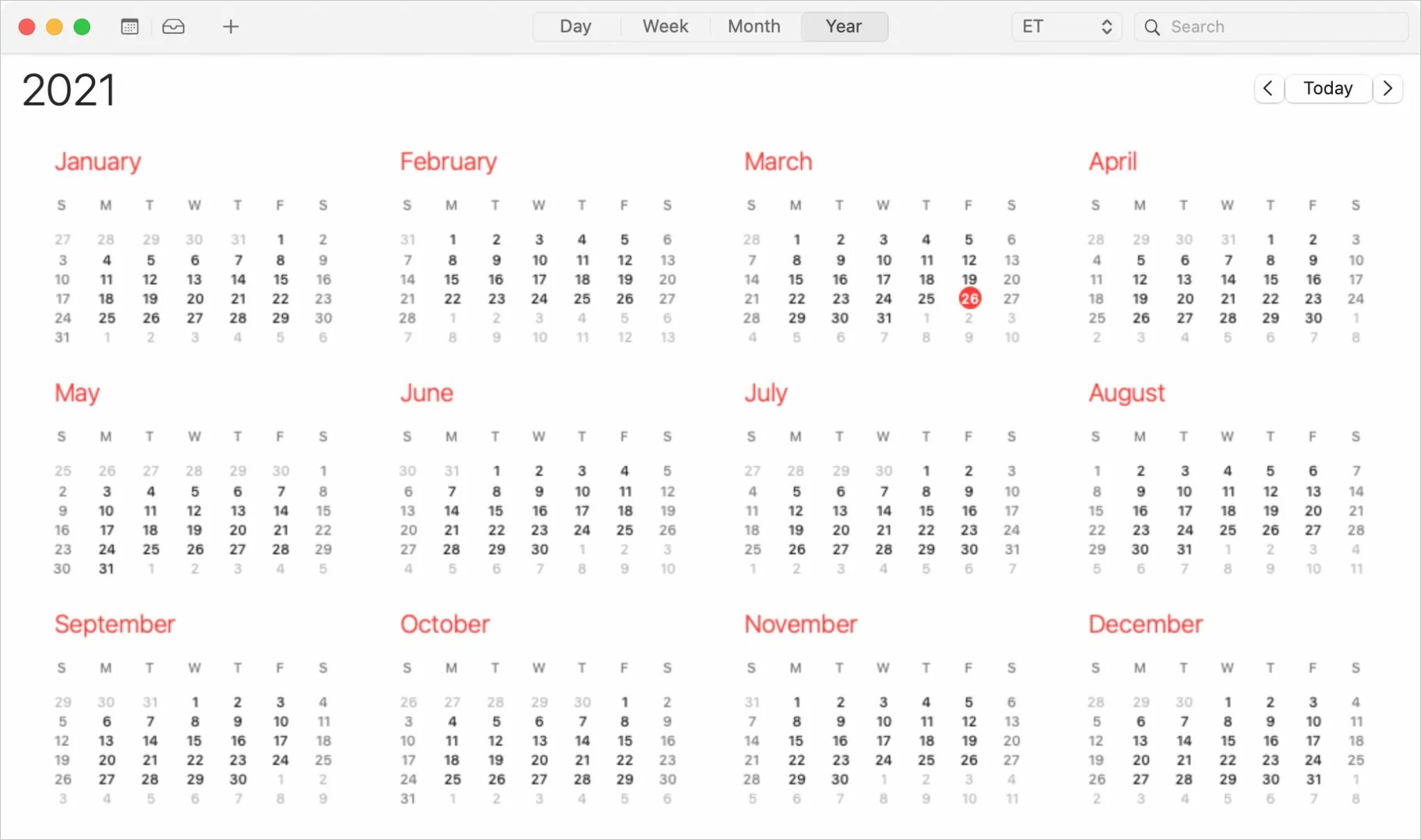Open the calendars list sidebar icon

coord(130,27)
